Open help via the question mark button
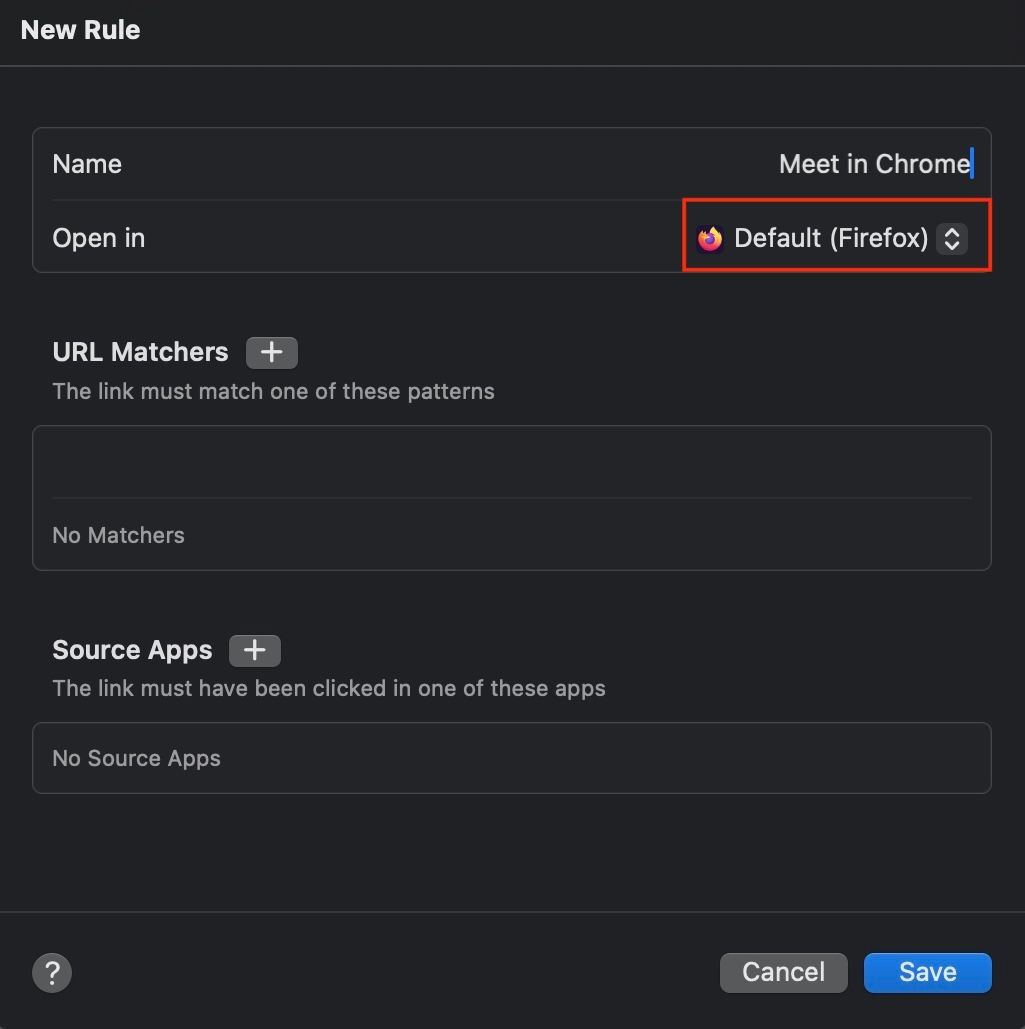 pyautogui.click(x=52, y=972)
